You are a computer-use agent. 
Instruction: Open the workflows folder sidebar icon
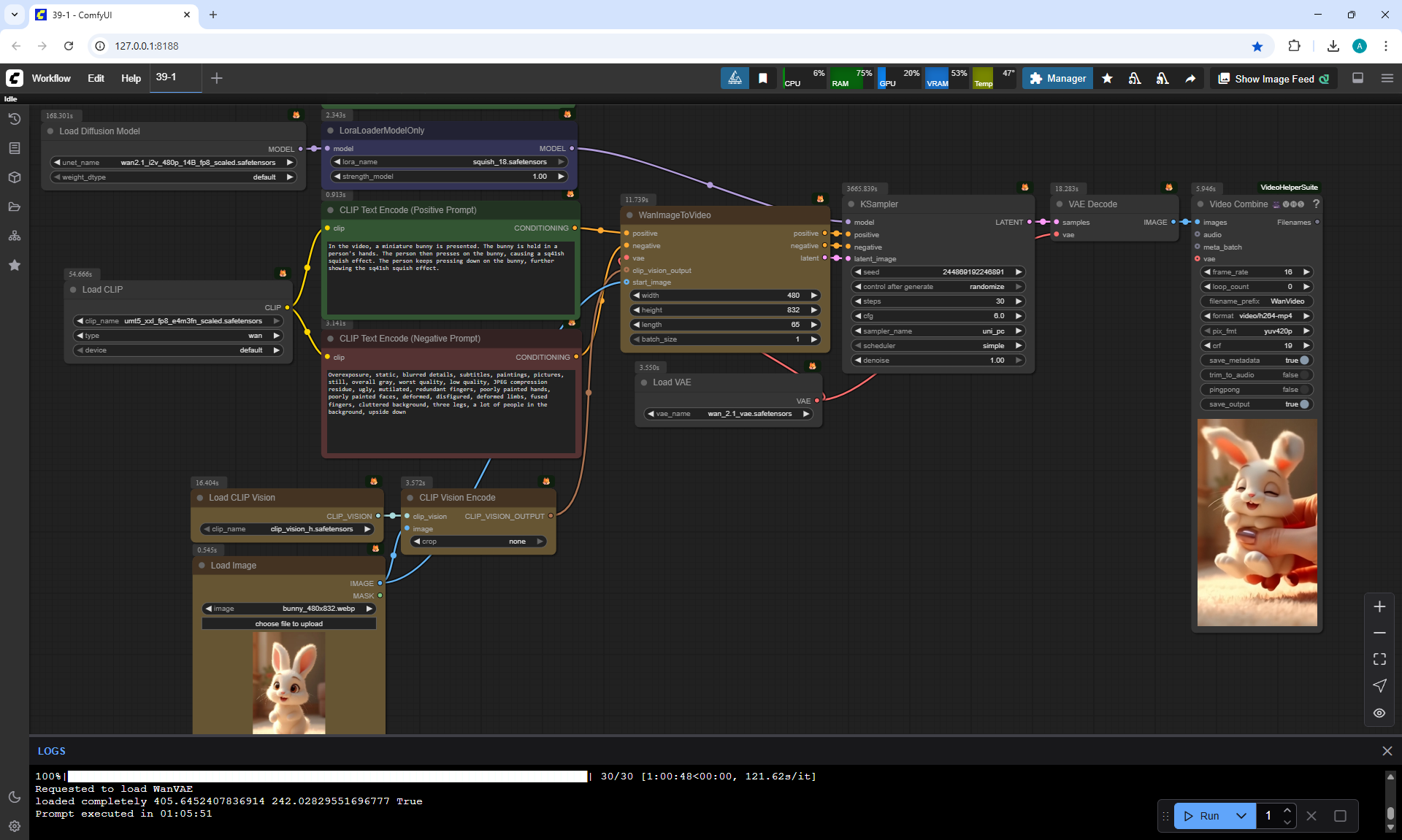coord(14,207)
